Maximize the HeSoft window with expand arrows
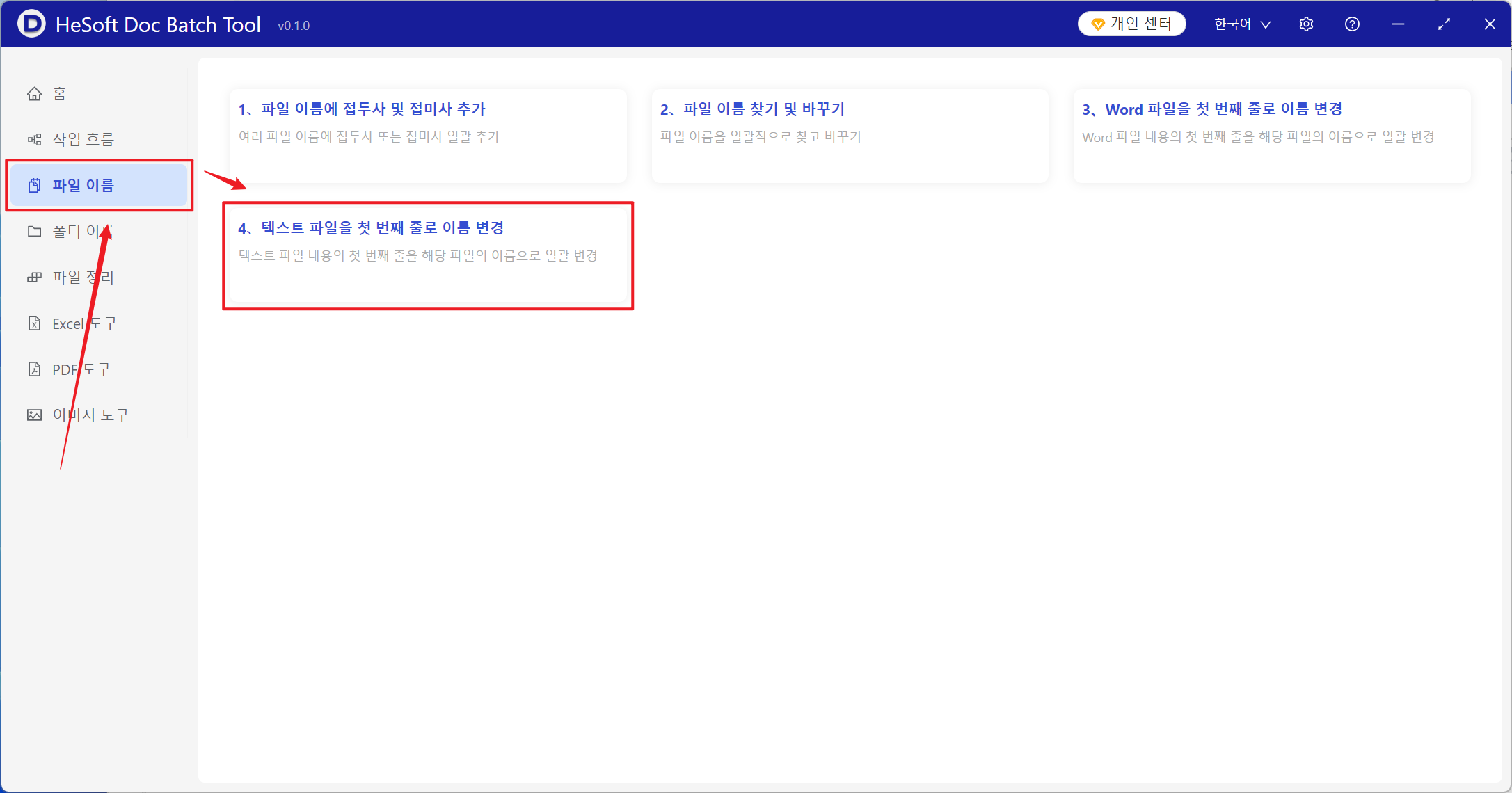The width and height of the screenshot is (1512, 793). point(1444,24)
